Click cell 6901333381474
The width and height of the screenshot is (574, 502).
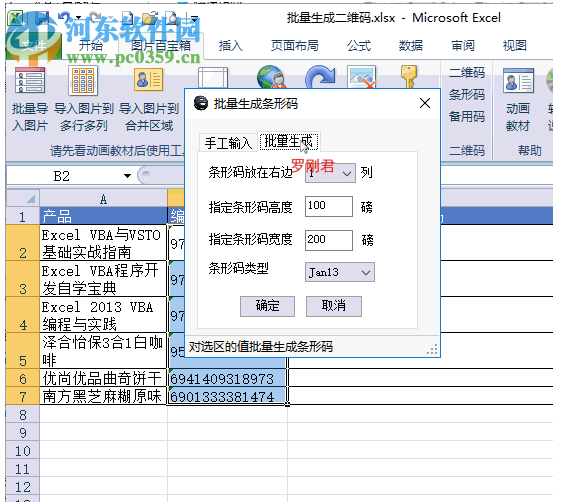[x=227, y=396]
